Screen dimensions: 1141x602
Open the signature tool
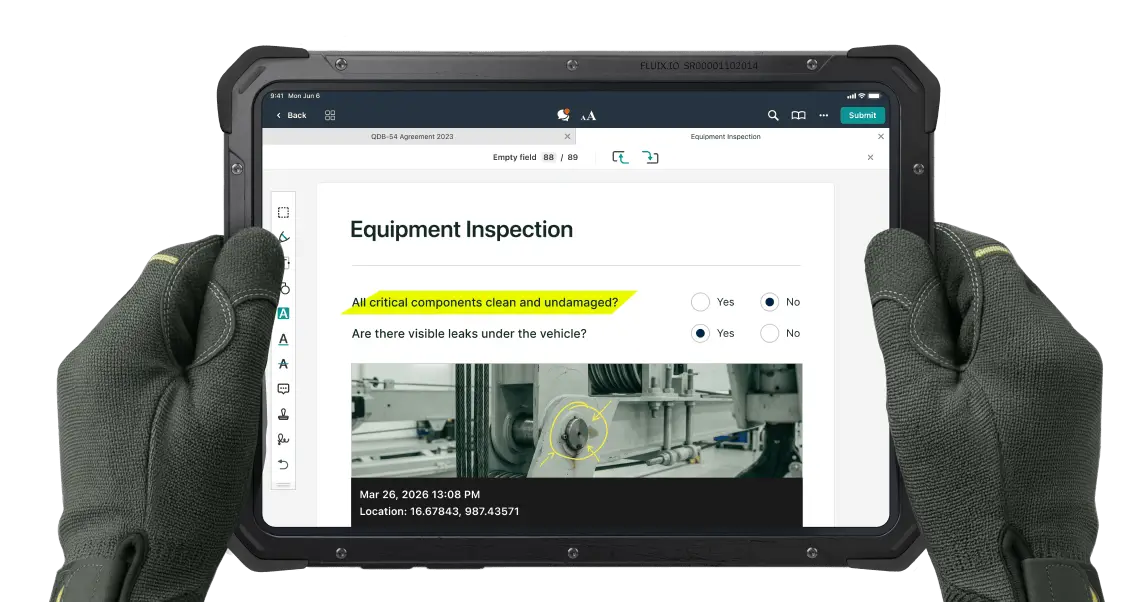(283, 439)
